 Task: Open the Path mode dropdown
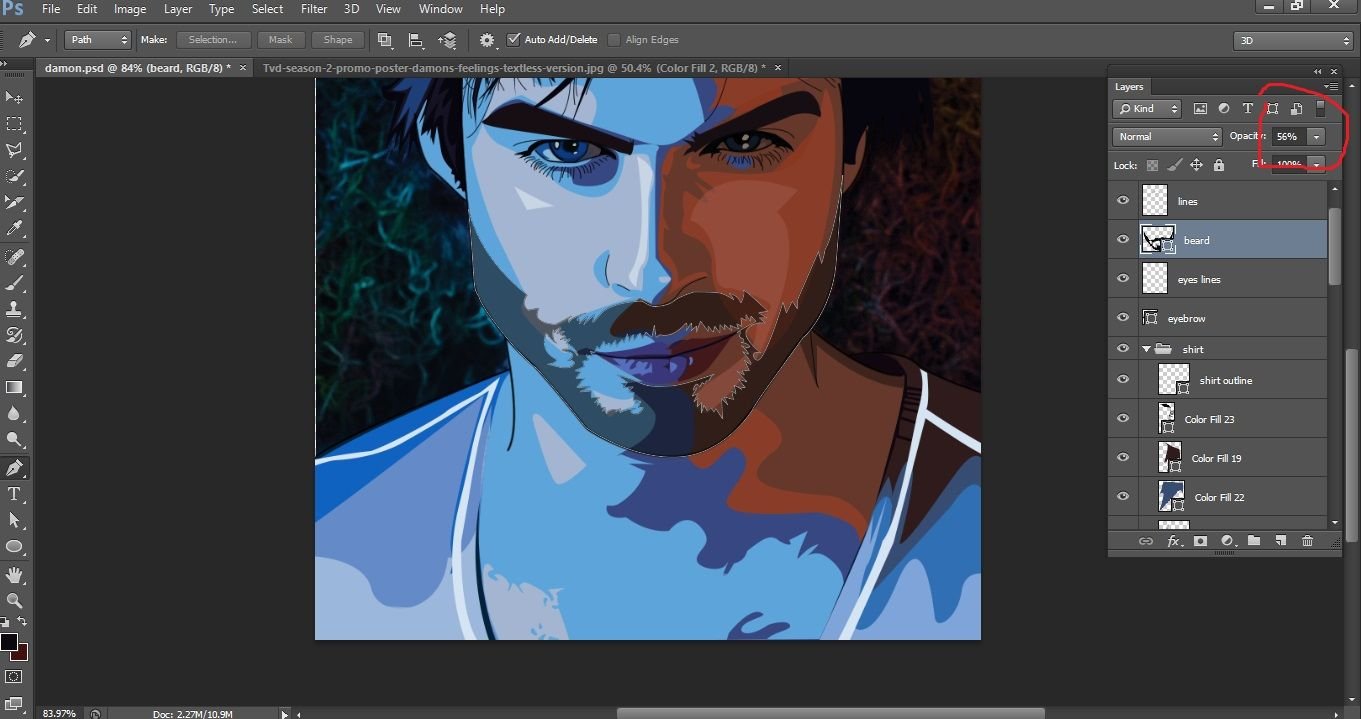pyautogui.click(x=98, y=40)
